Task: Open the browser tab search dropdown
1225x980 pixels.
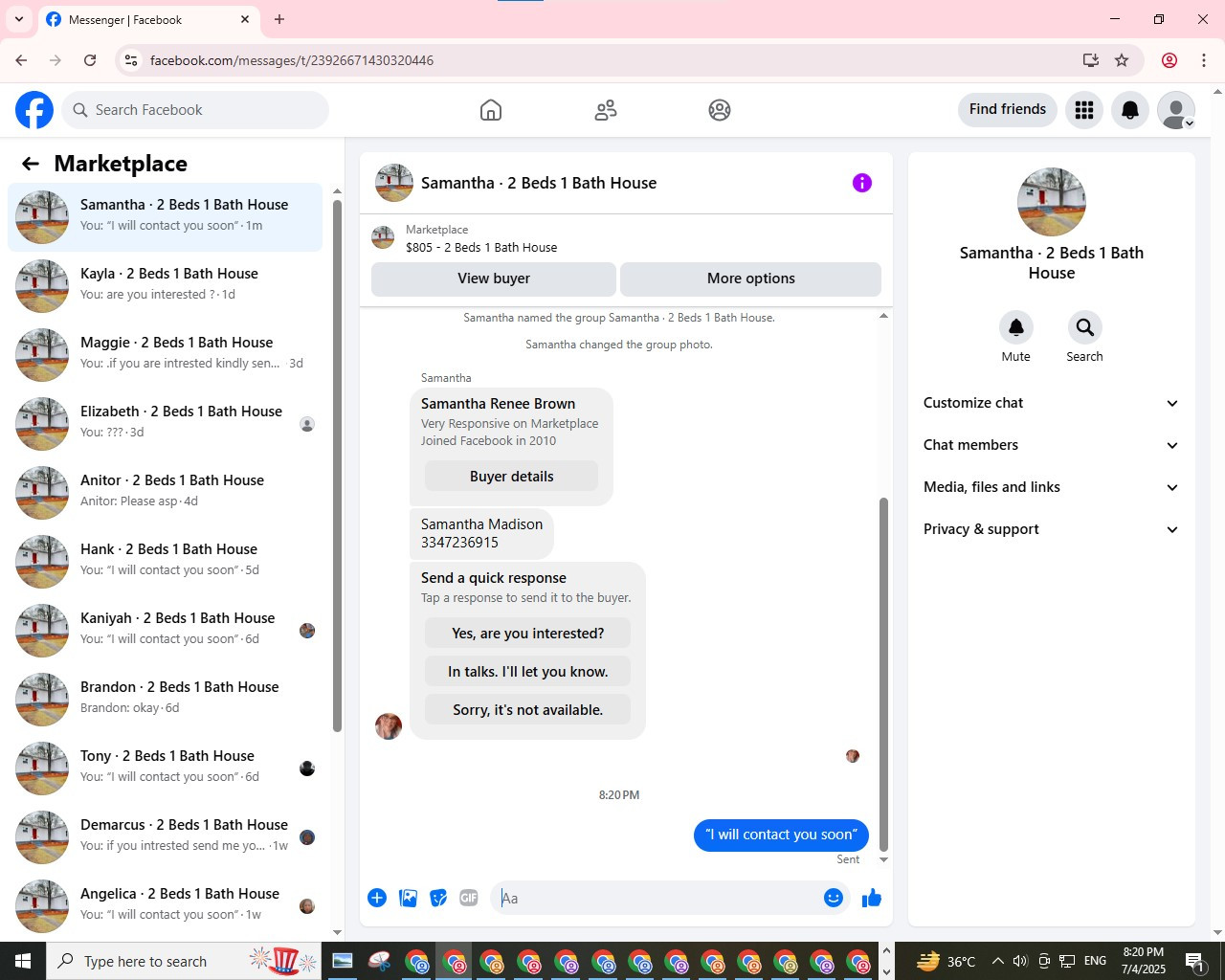Action: point(19,19)
